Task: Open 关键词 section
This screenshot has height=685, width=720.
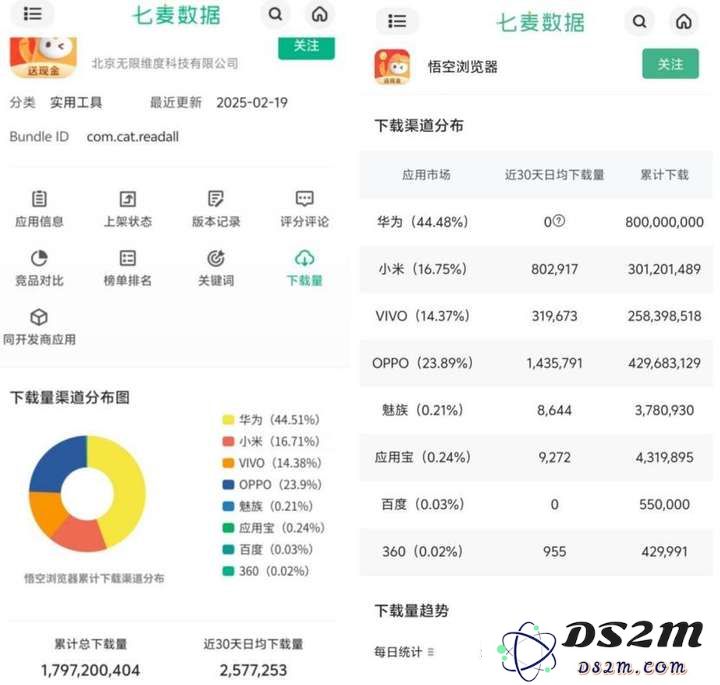Action: (216, 269)
